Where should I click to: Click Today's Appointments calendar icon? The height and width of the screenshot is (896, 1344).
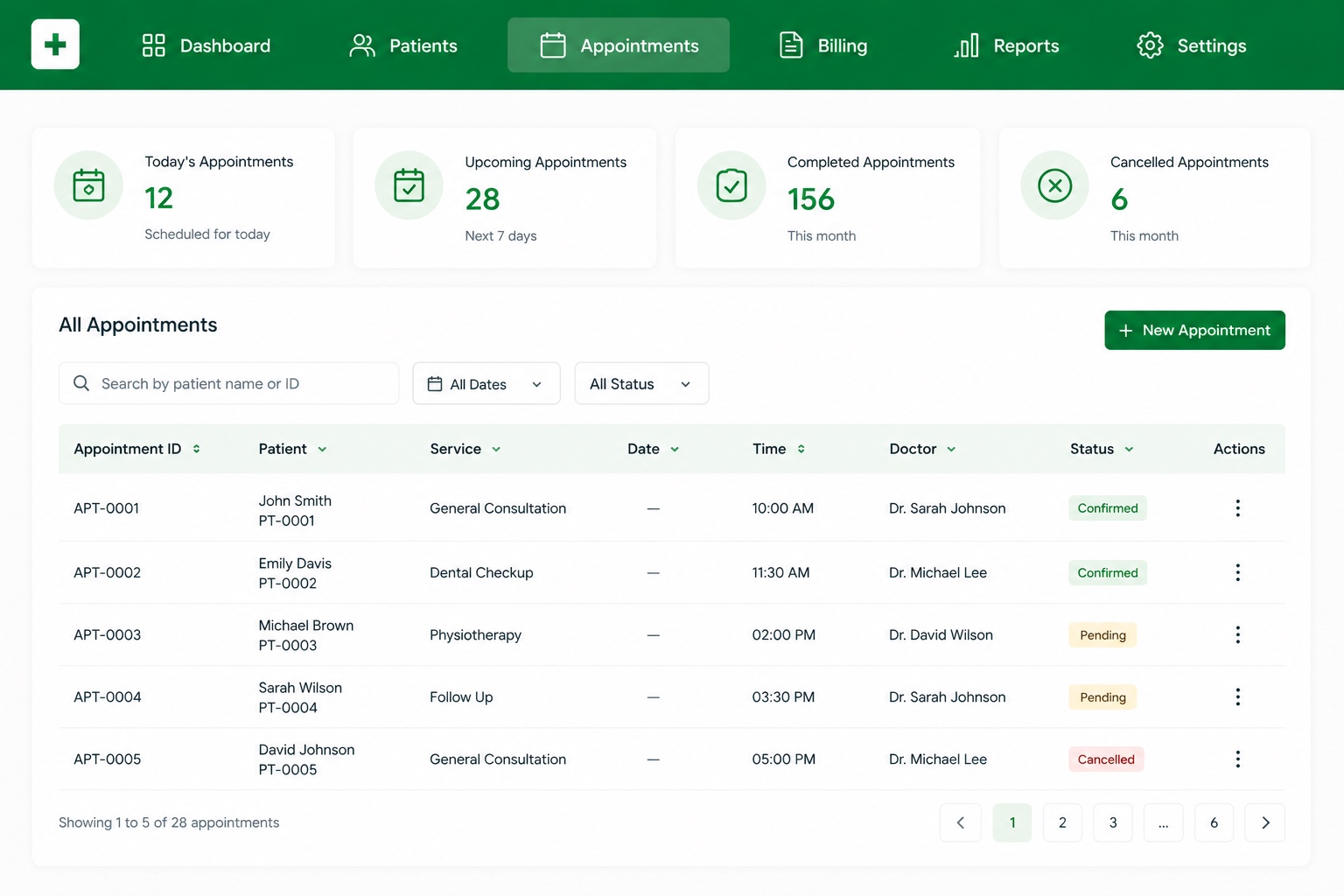click(x=88, y=185)
